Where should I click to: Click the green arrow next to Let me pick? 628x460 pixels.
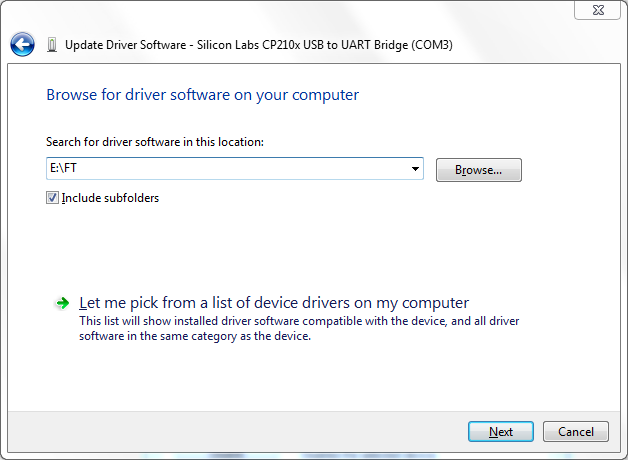point(62,303)
